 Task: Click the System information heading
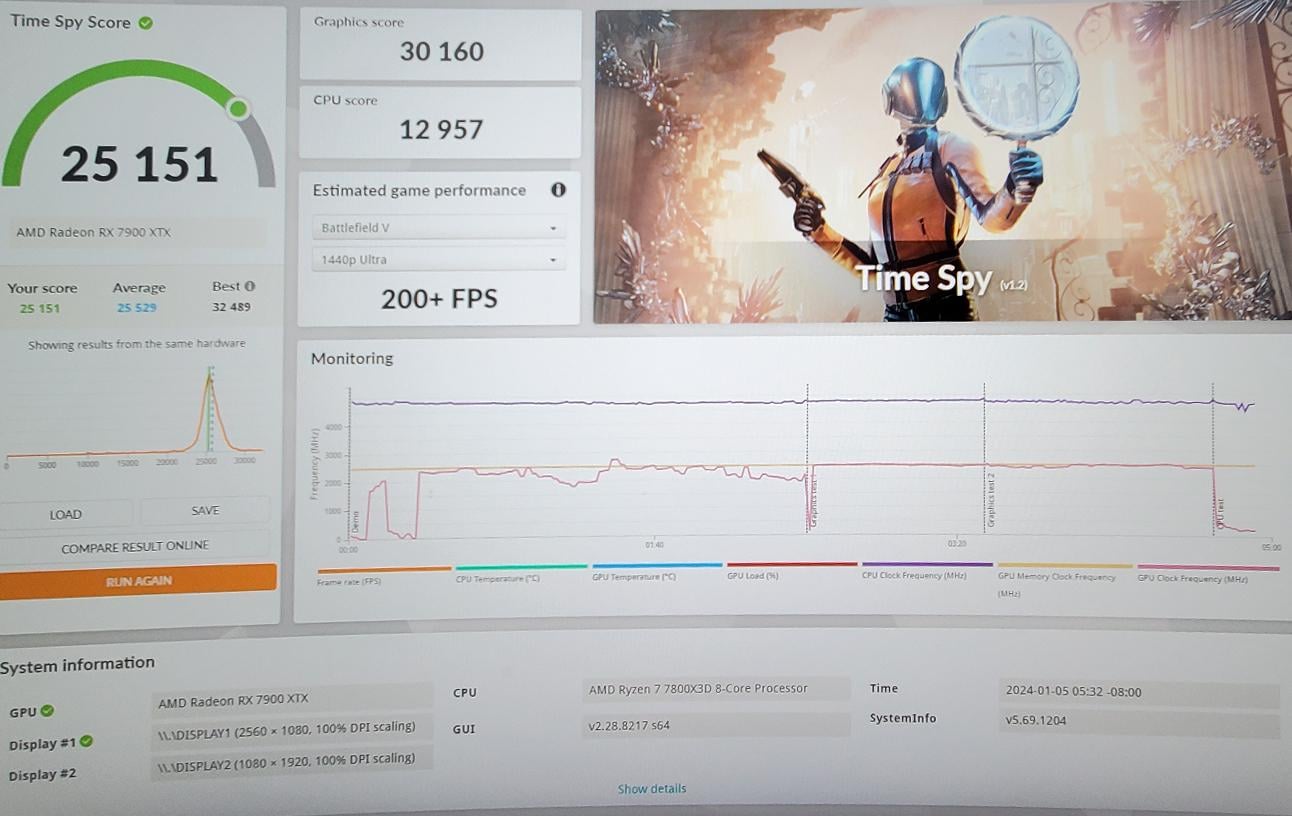tap(78, 663)
